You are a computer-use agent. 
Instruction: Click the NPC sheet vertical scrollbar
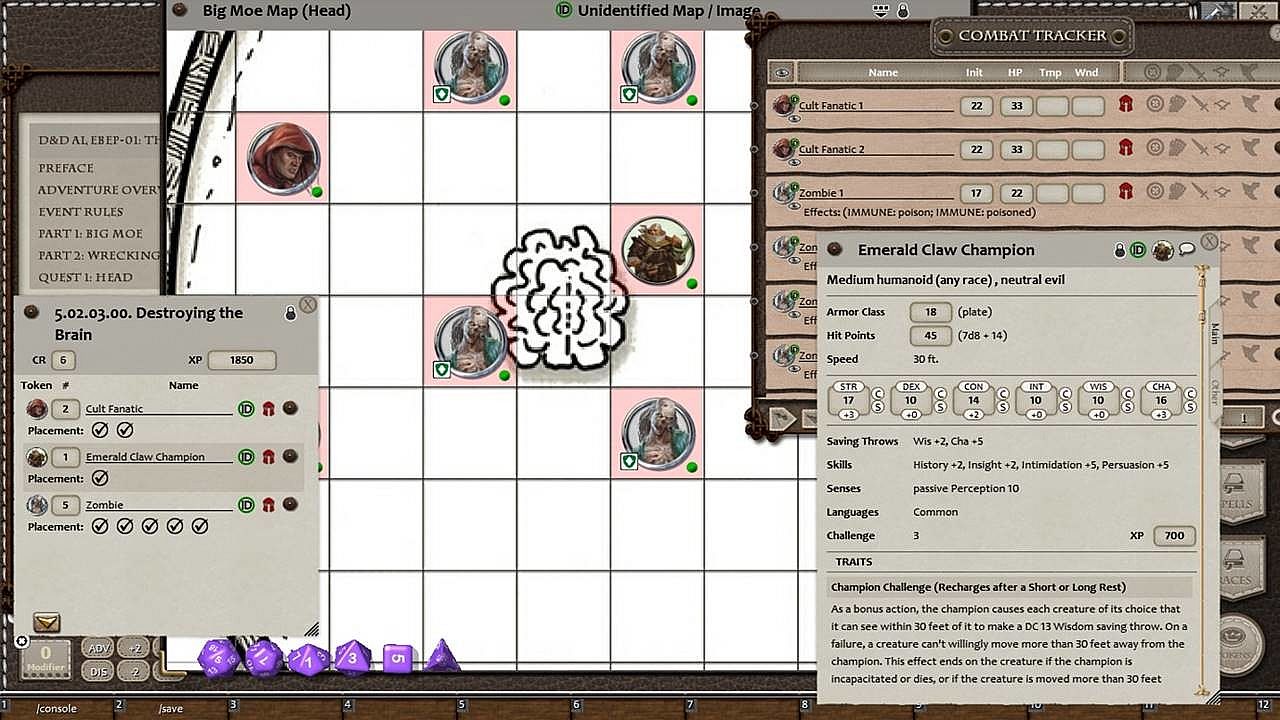click(x=1204, y=480)
